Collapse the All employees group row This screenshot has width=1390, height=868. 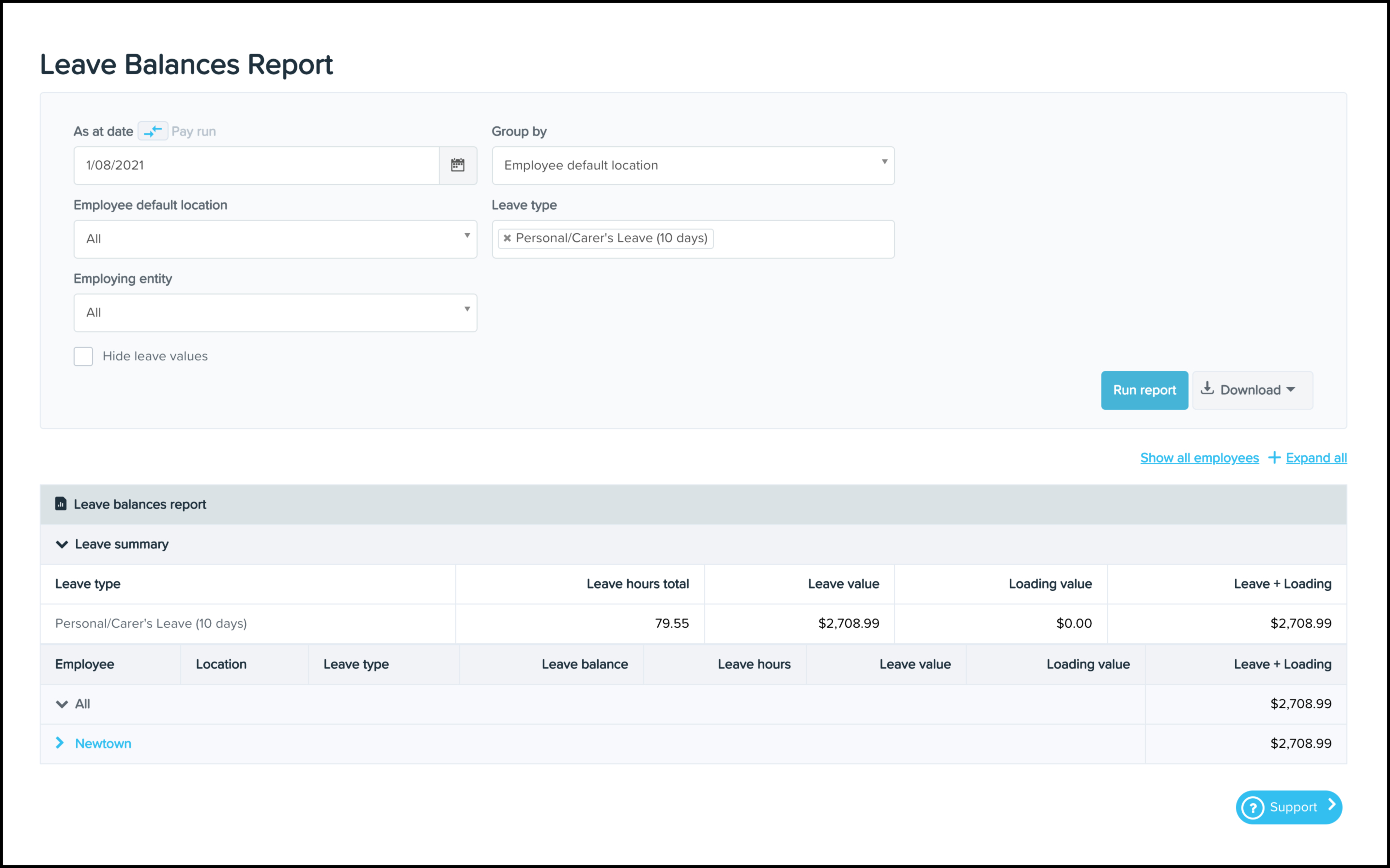(x=62, y=704)
